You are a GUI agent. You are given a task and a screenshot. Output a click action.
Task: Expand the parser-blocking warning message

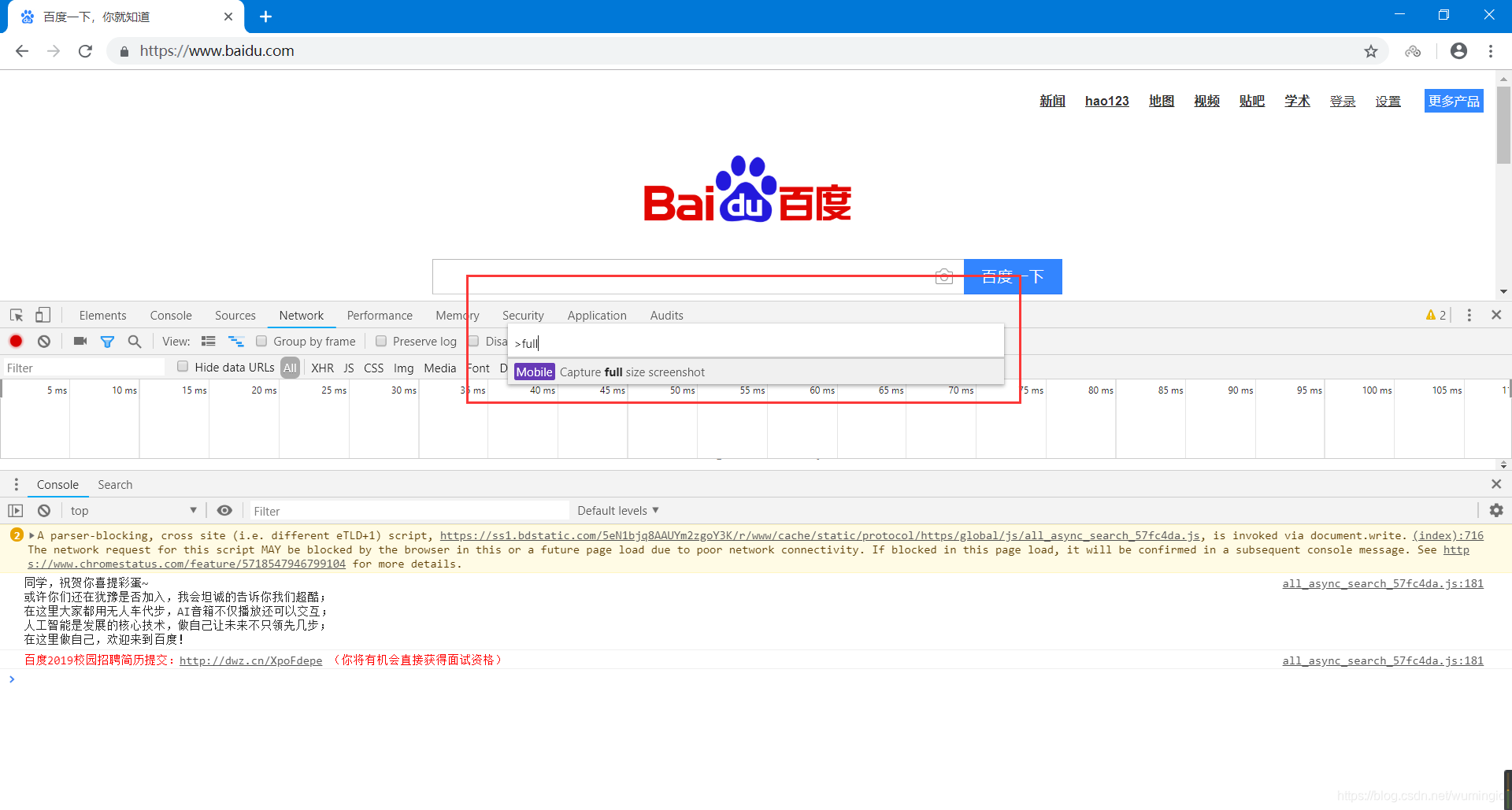point(31,535)
